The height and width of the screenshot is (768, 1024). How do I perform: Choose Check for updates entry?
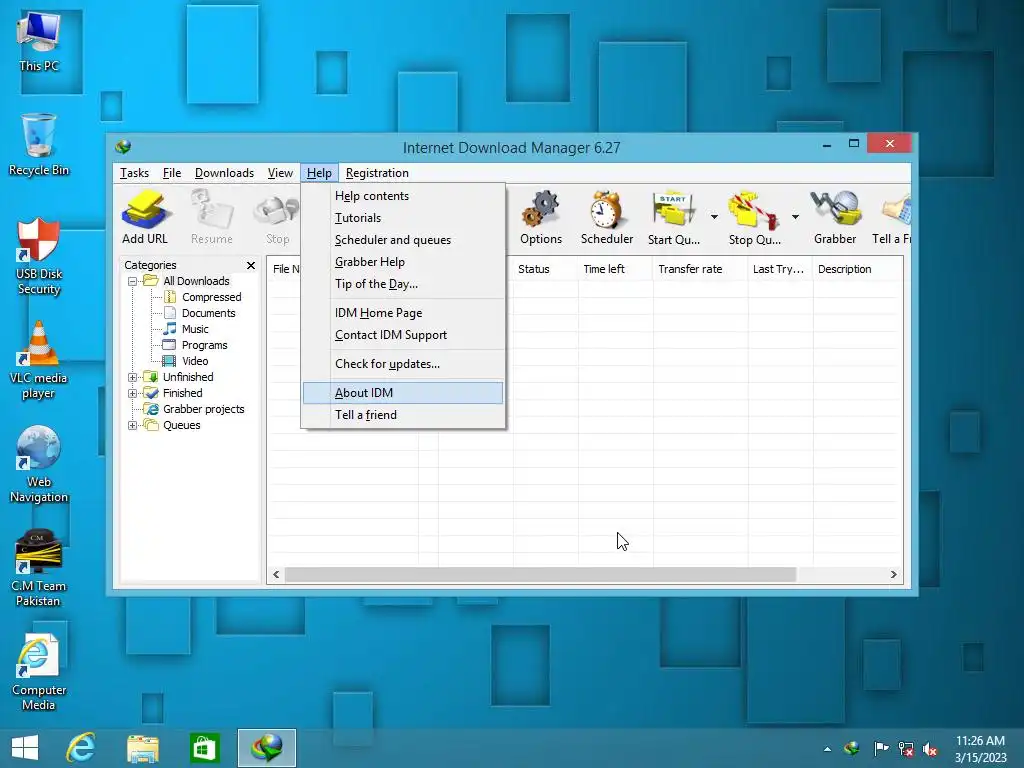(x=403, y=364)
